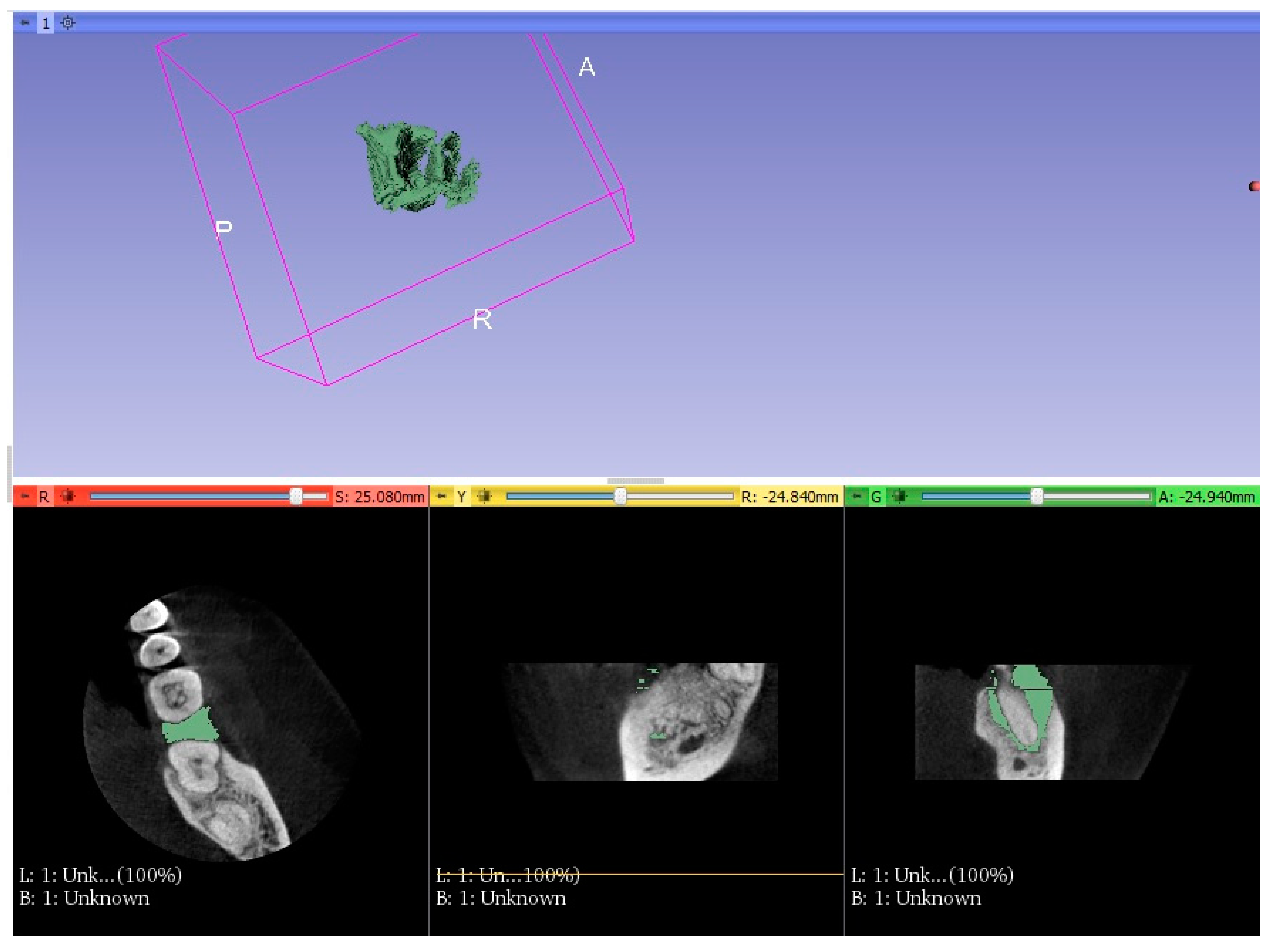Click the yellow slice Y label

(461, 497)
